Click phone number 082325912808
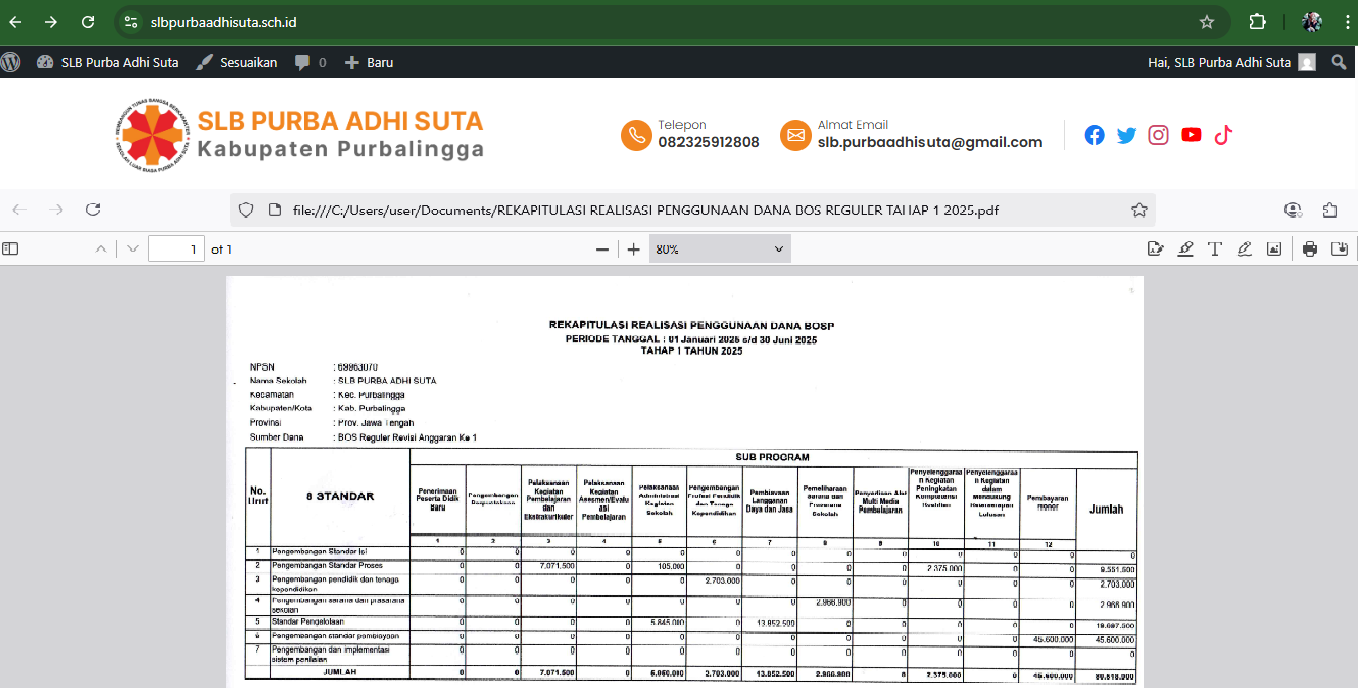 (x=708, y=142)
